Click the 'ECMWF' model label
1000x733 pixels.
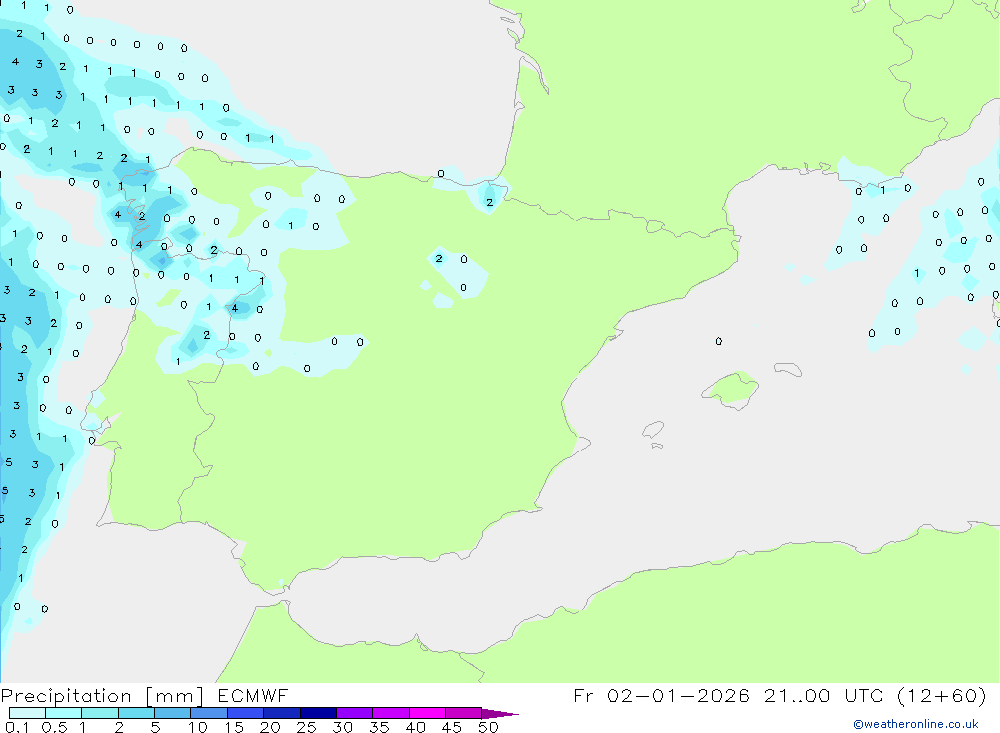[x=253, y=695]
